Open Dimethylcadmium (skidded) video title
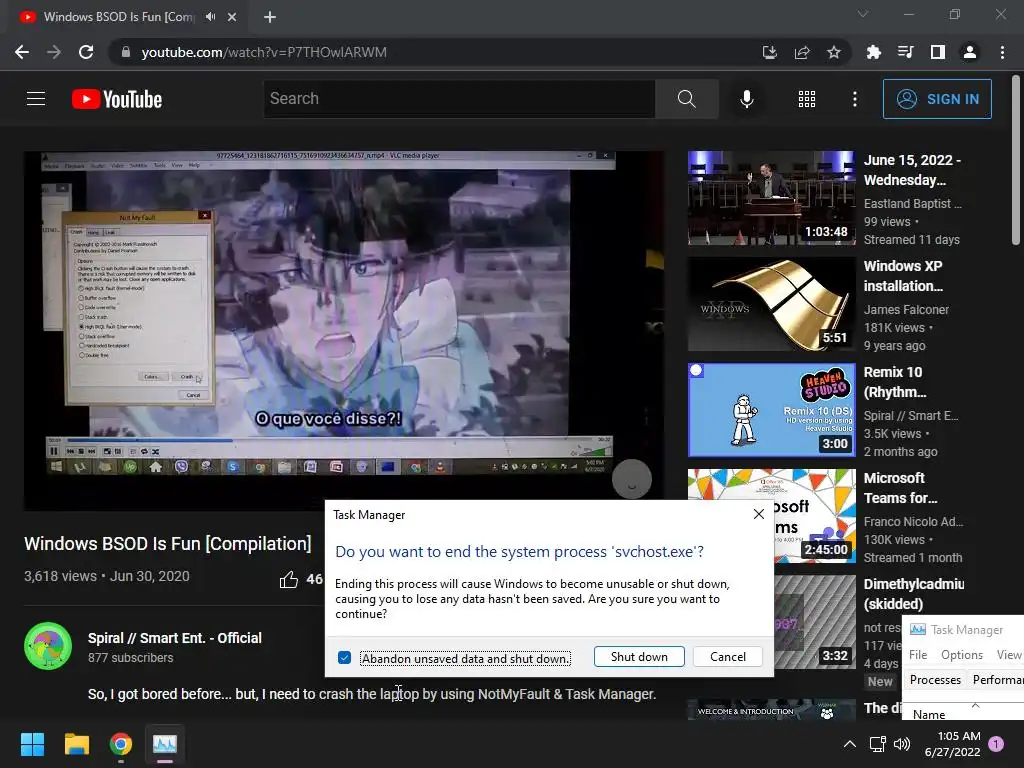 [x=914, y=594]
